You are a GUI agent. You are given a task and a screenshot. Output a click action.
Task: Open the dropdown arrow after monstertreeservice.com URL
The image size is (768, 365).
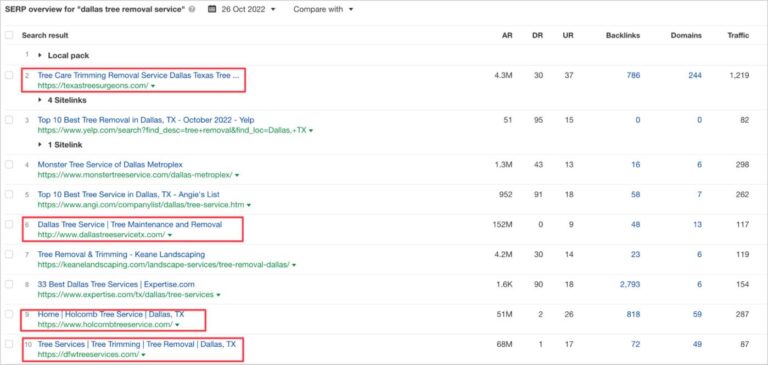click(x=237, y=175)
